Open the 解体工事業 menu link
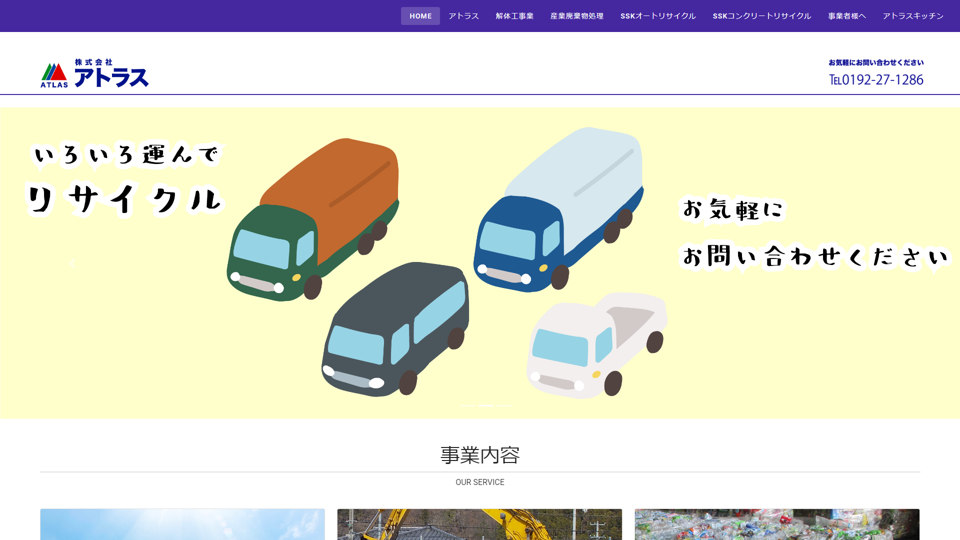The width and height of the screenshot is (960, 540). tap(514, 16)
